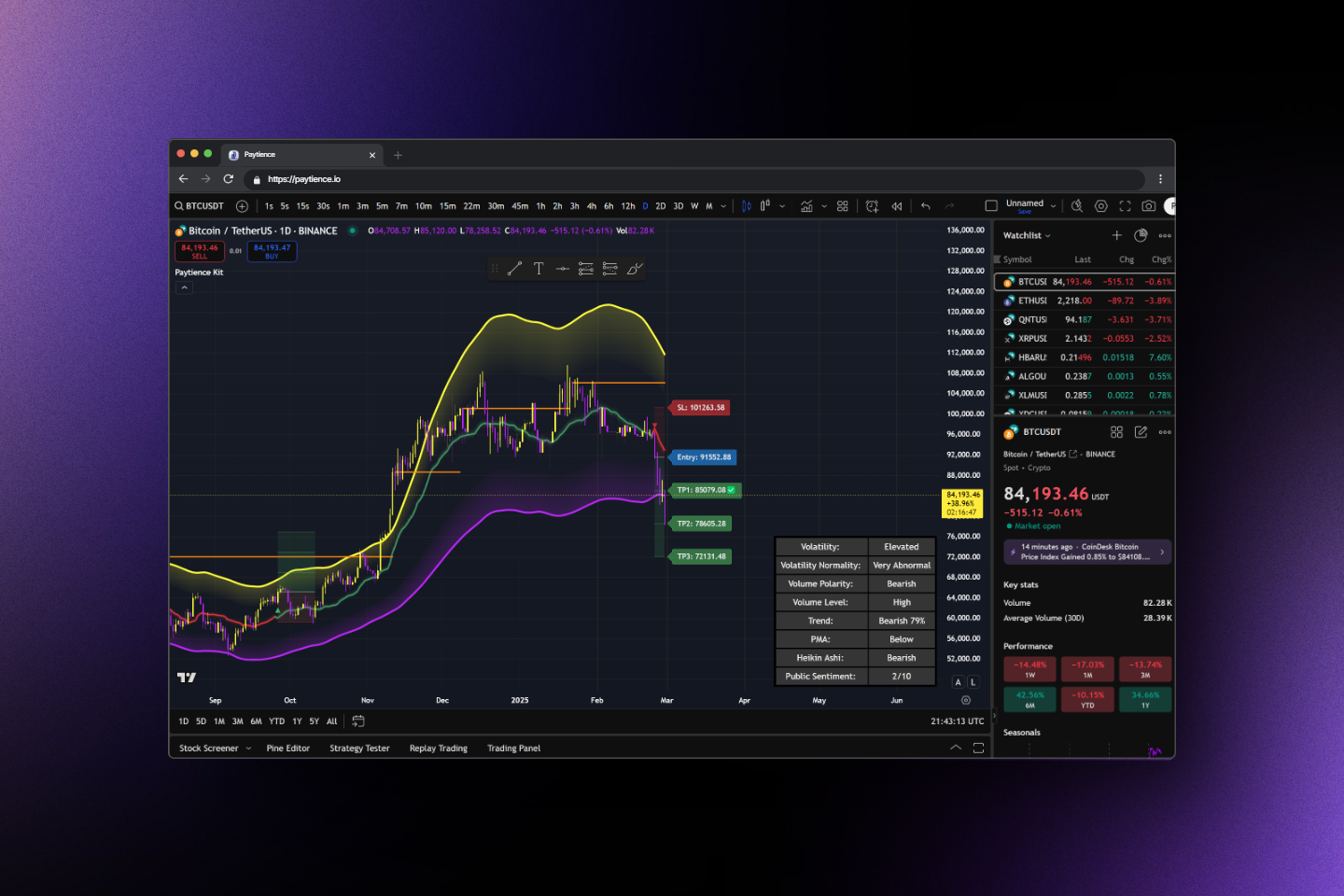Open price scale settings gear icon
Viewport: 1344px width, 896px height.
point(966,700)
